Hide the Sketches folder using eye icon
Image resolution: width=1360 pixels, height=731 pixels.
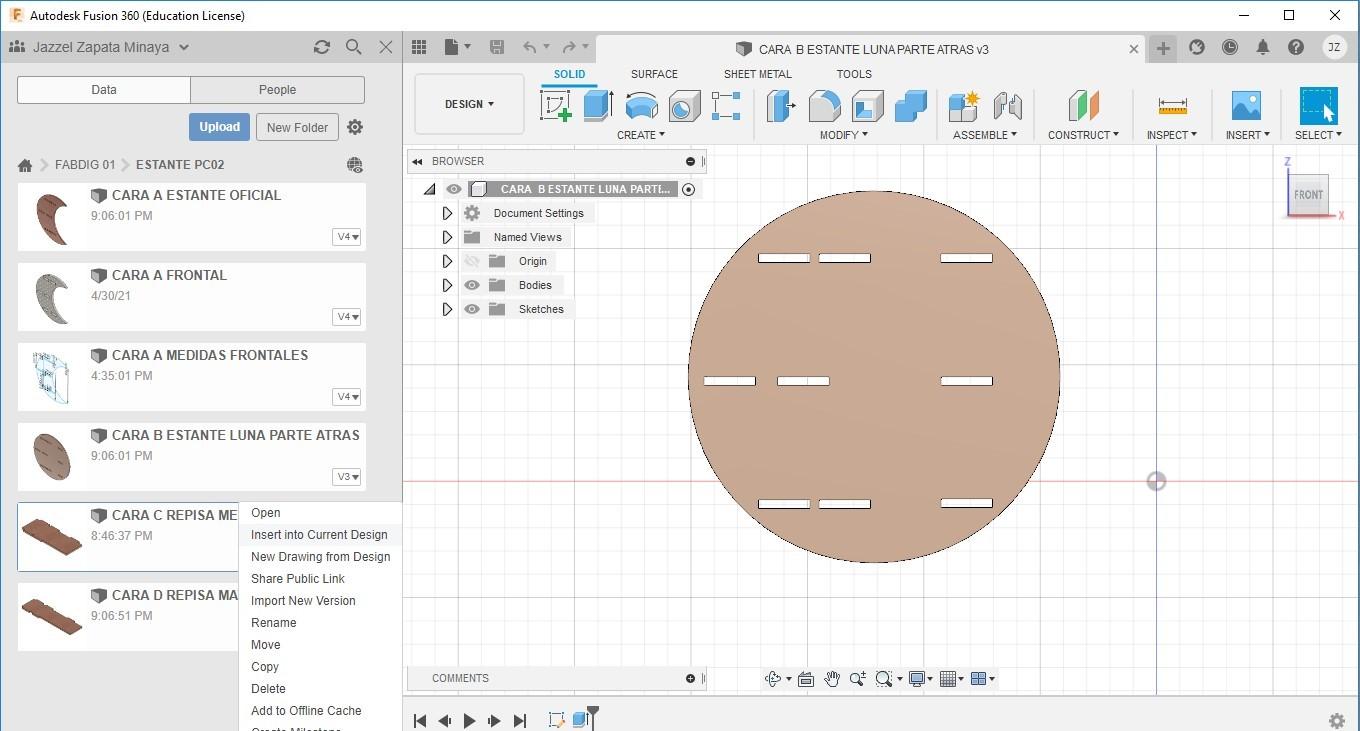click(x=472, y=309)
